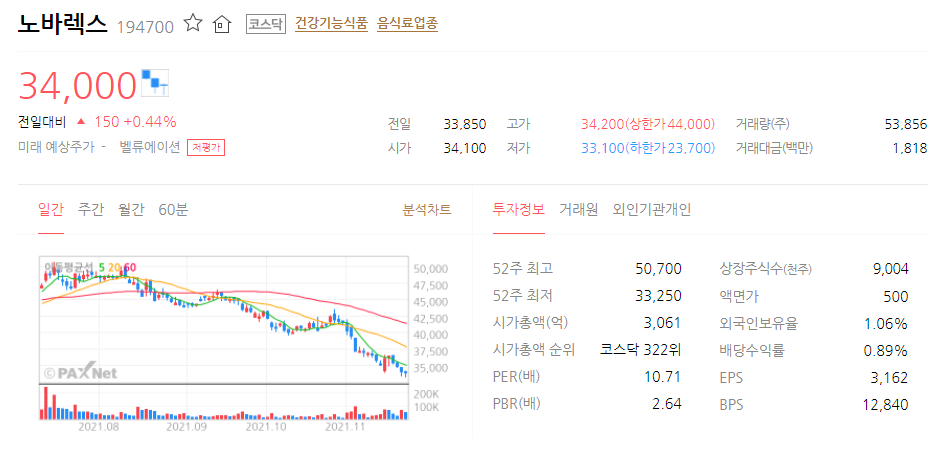Click 액면가 value 500
The height and width of the screenshot is (451, 937).
[x=896, y=296]
